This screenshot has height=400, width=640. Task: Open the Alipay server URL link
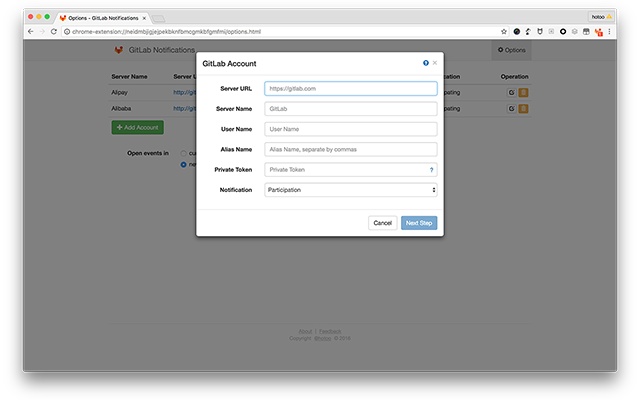point(184,92)
